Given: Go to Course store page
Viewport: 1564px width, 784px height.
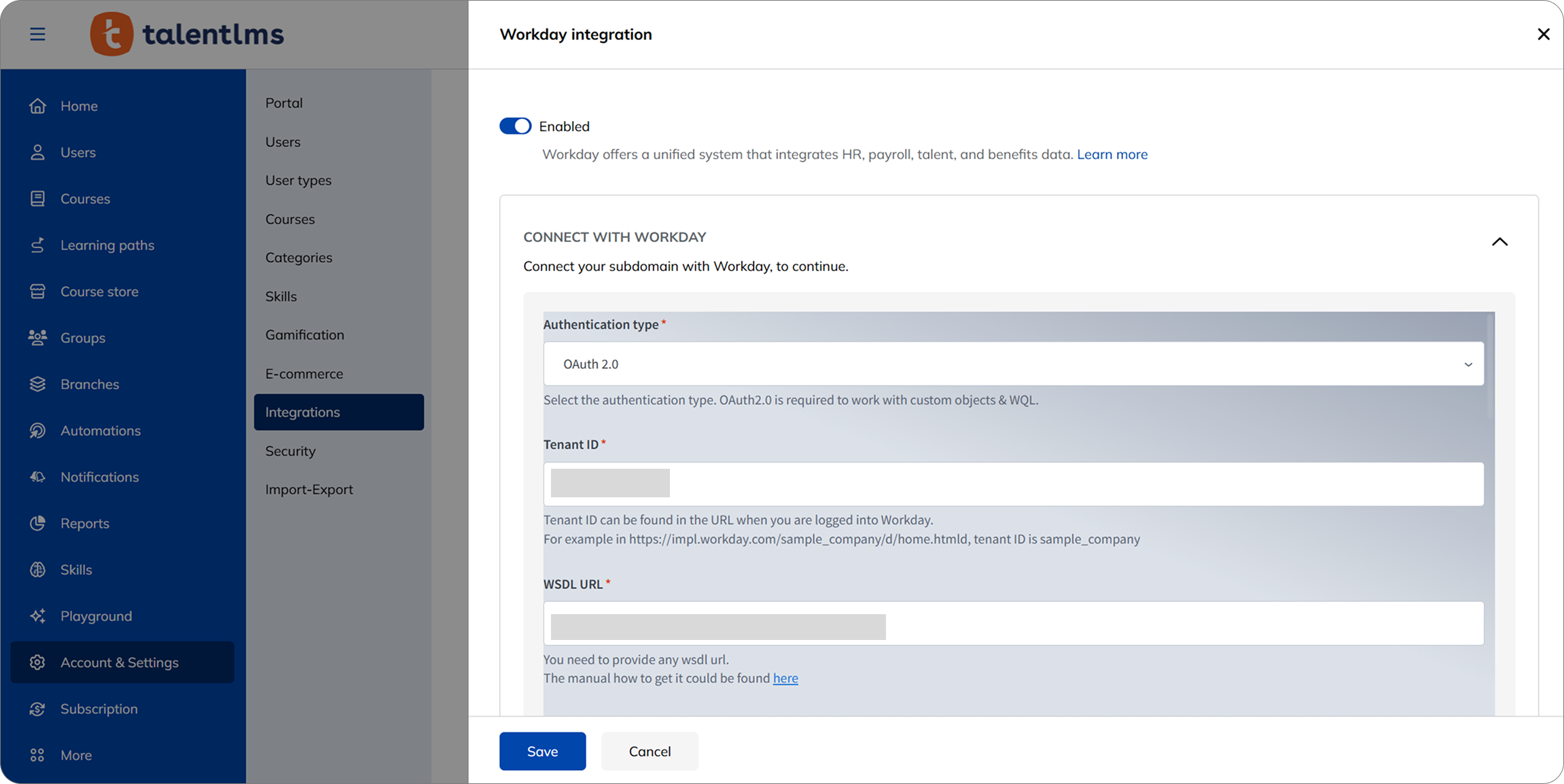Looking at the screenshot, I should tap(99, 291).
